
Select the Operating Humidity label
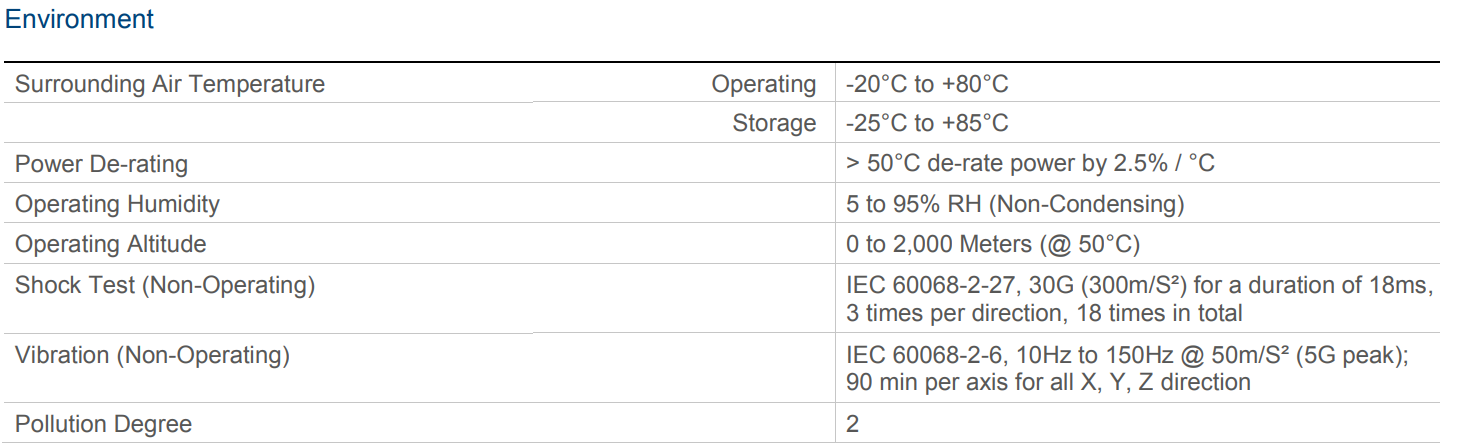pos(117,204)
